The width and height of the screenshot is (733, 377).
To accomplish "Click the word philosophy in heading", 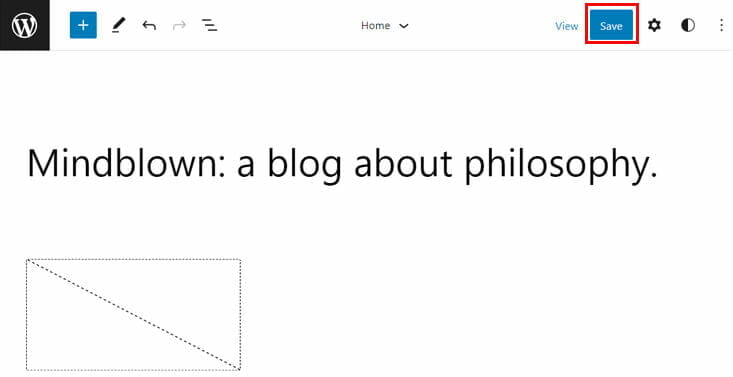I will (561, 164).
